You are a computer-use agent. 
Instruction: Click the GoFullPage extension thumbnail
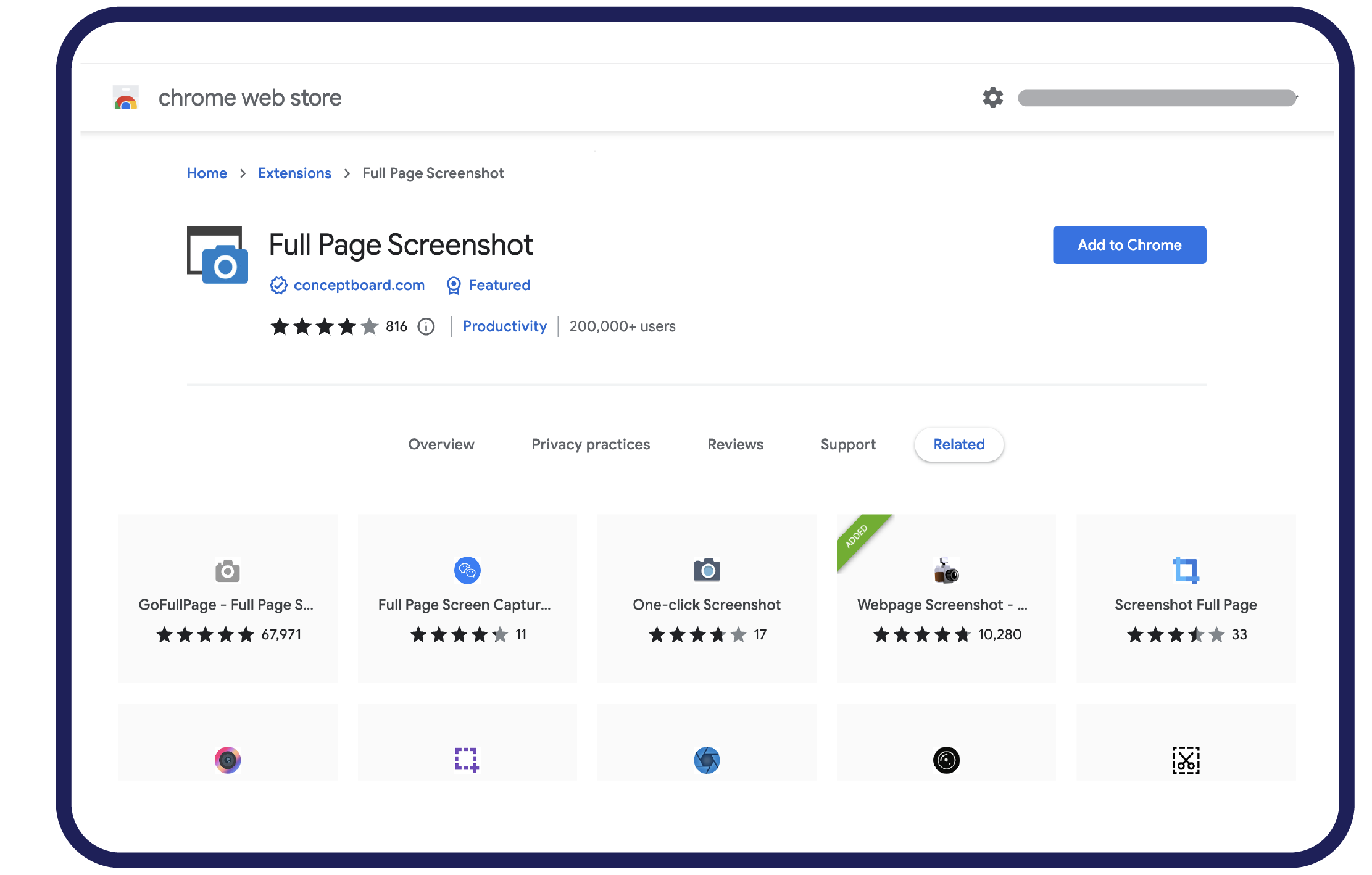click(x=228, y=590)
